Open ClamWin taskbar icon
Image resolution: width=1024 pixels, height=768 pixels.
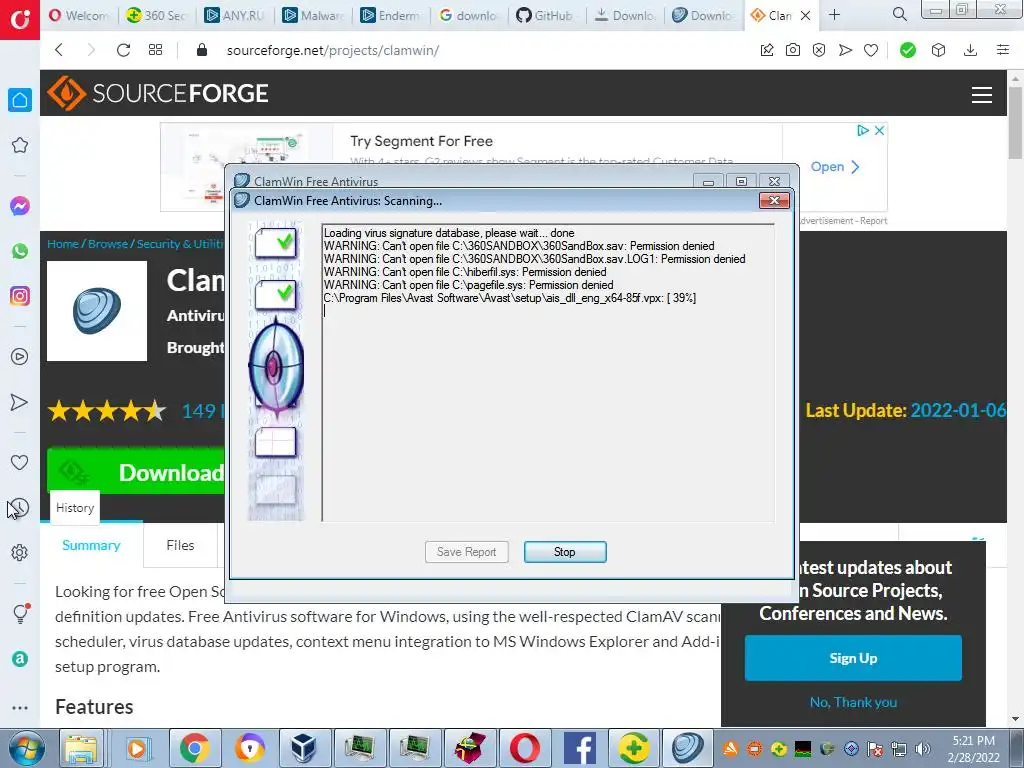[x=688, y=748]
